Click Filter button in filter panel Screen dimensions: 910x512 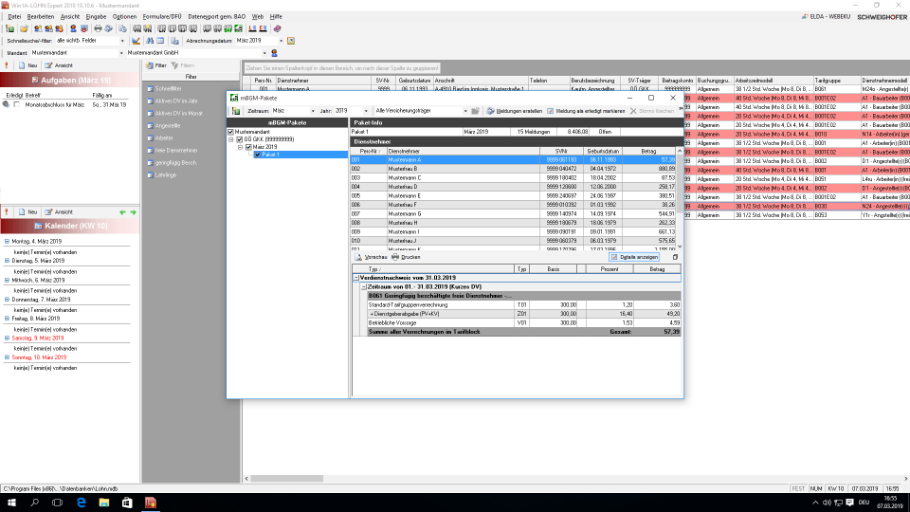click(x=156, y=66)
